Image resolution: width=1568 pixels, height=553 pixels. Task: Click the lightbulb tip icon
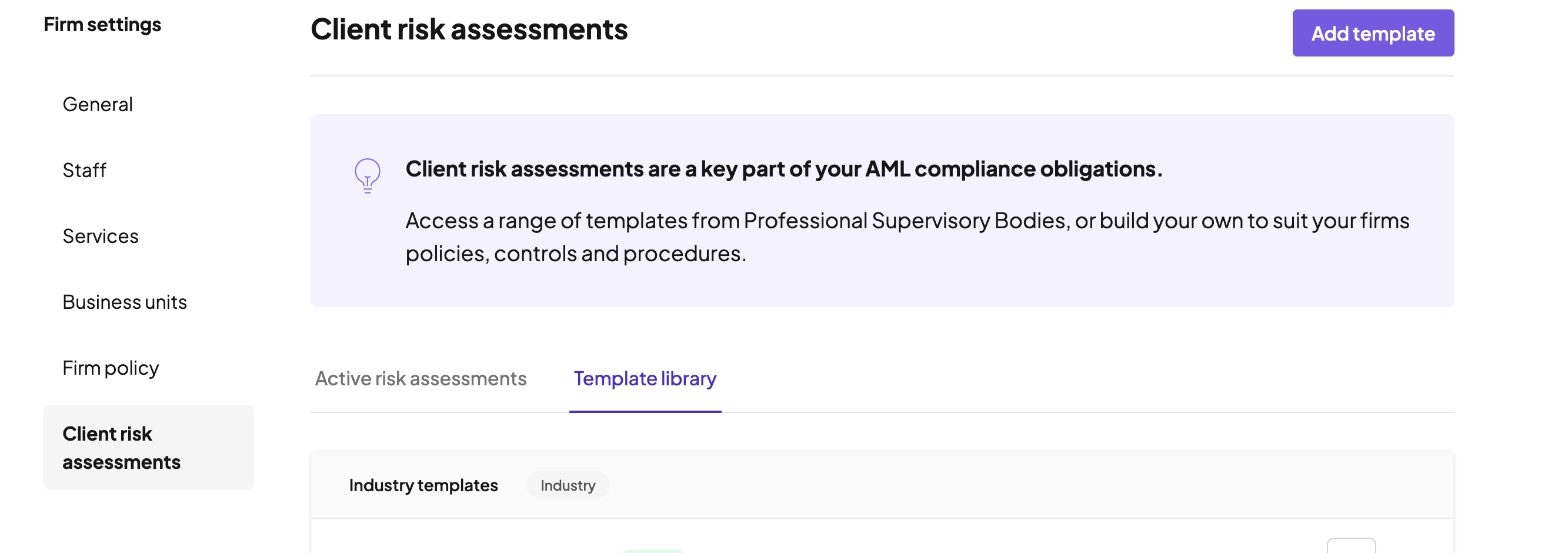point(367,175)
